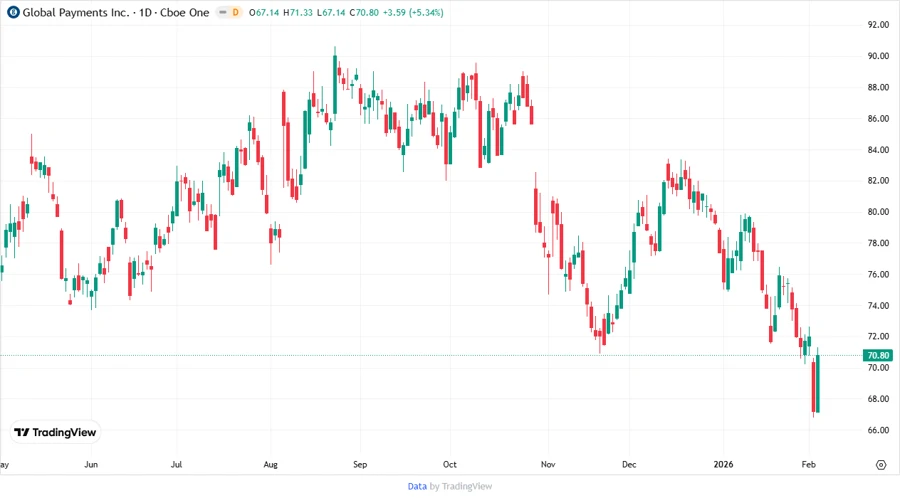Image resolution: width=900 pixels, height=498 pixels.
Task: Open the Data link below chart
Action: click(417, 486)
